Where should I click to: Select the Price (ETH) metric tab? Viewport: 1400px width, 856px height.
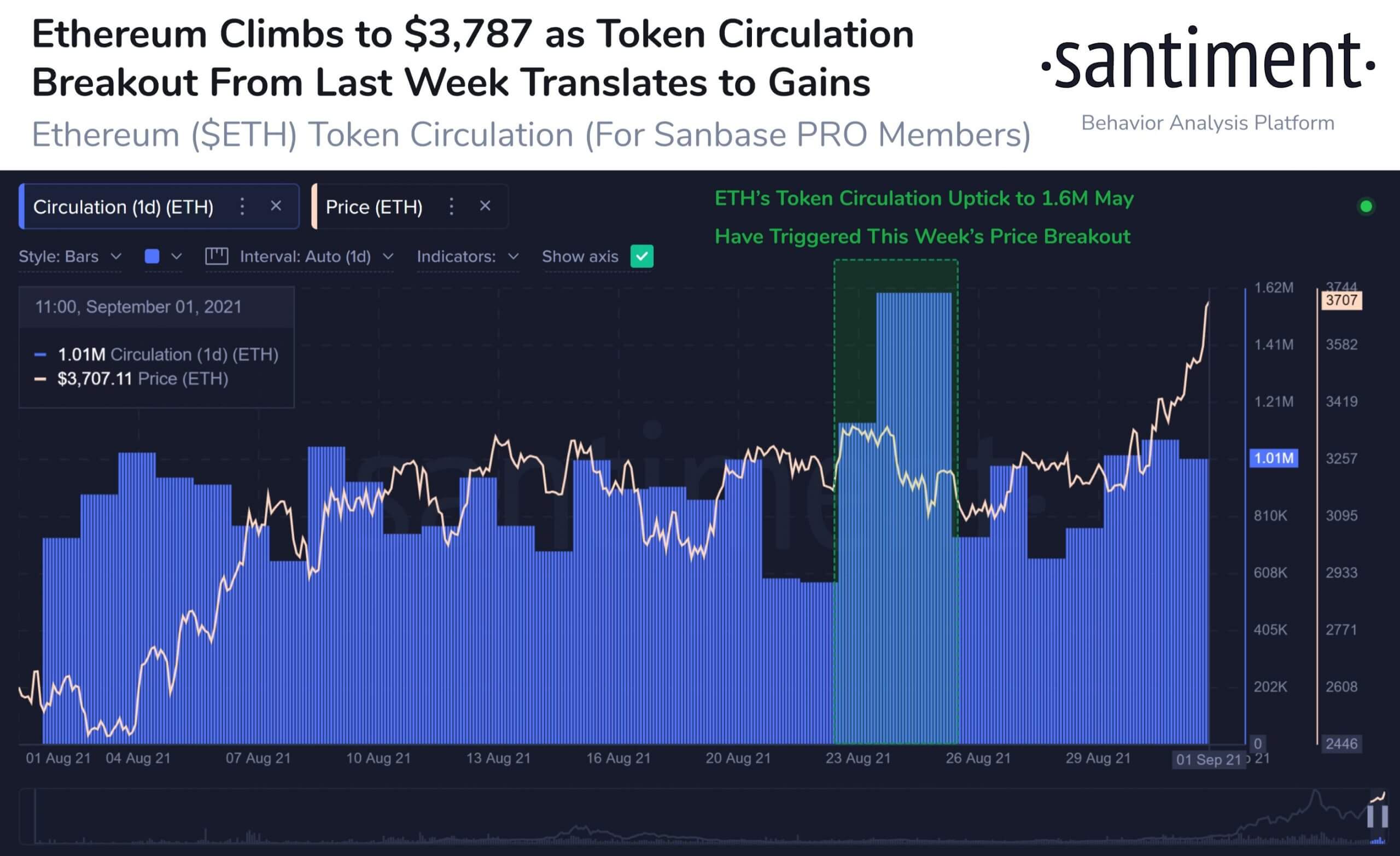(374, 206)
